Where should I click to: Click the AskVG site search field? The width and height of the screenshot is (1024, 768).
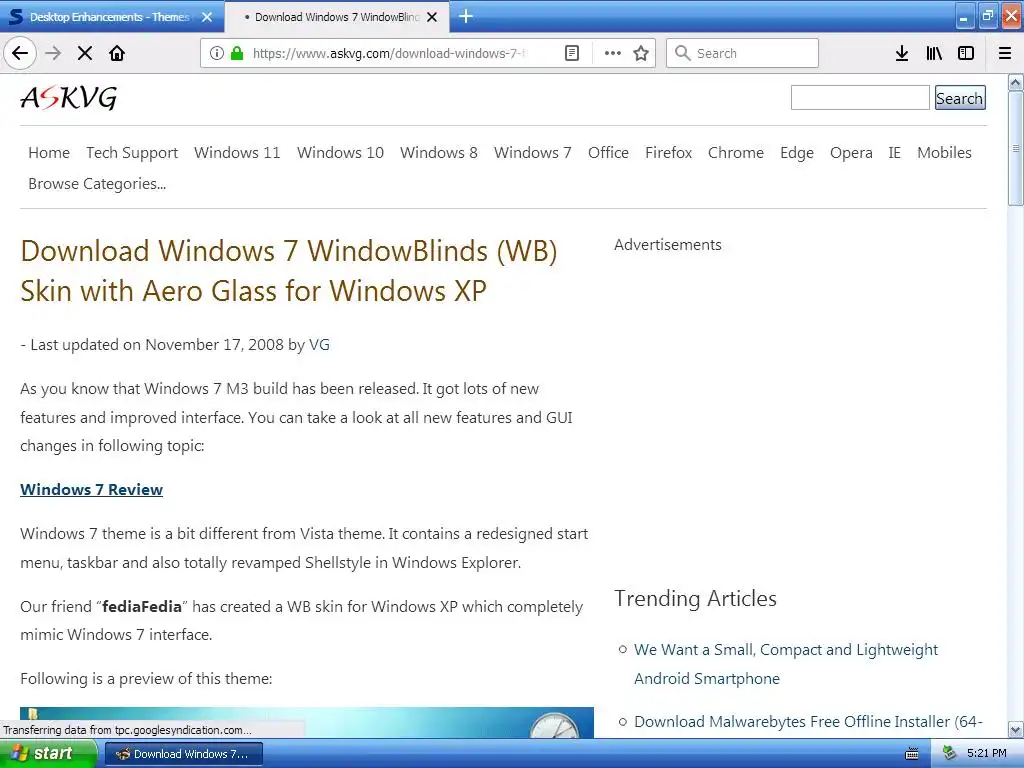click(x=860, y=97)
